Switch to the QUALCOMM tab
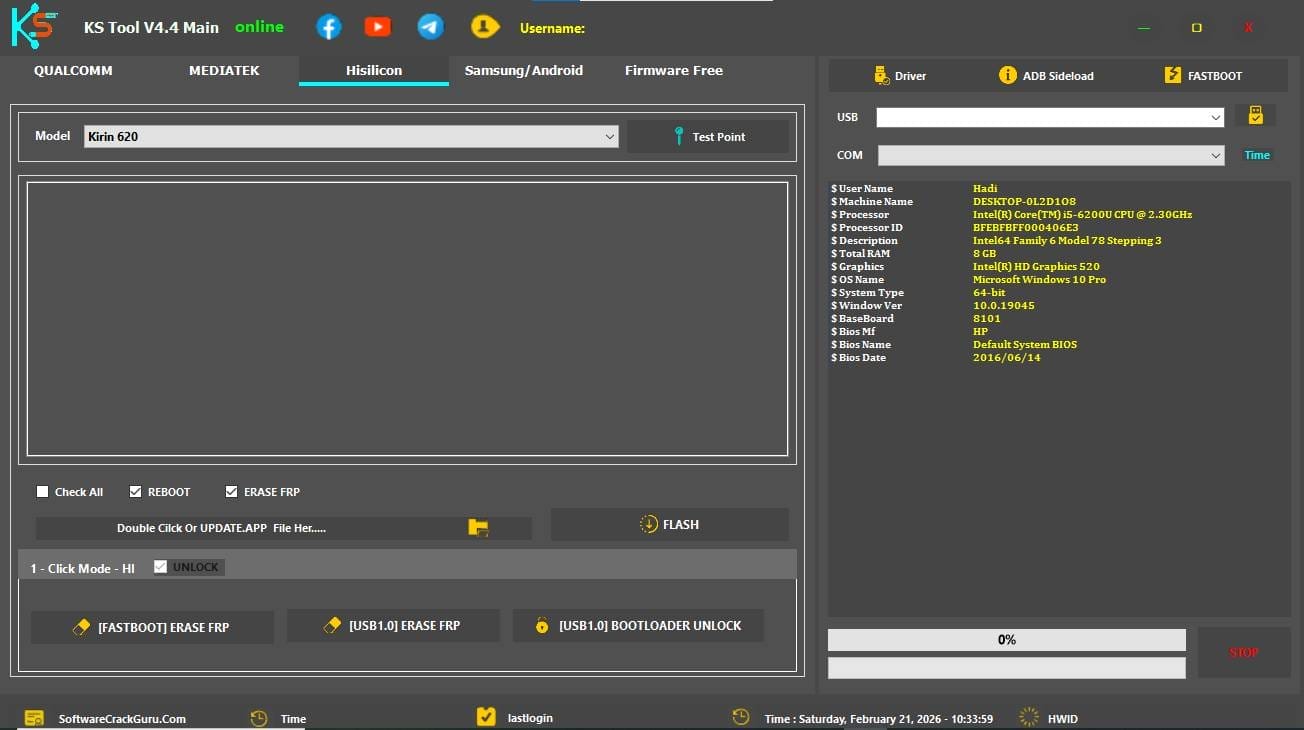1304x730 pixels. tap(72, 70)
